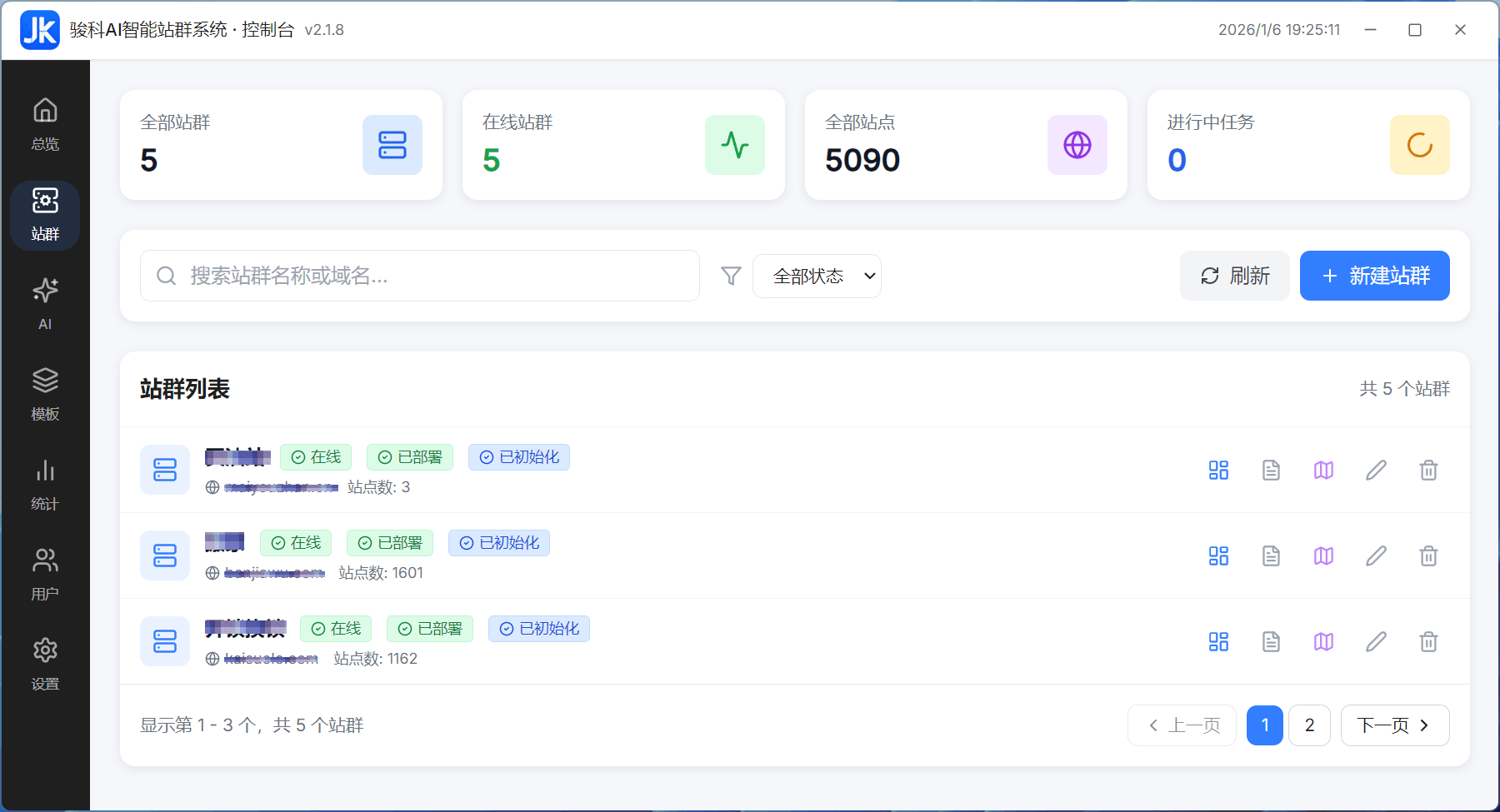The height and width of the screenshot is (812, 1500).
Task: Expand the 下一页 pagination control
Action: click(x=1394, y=725)
